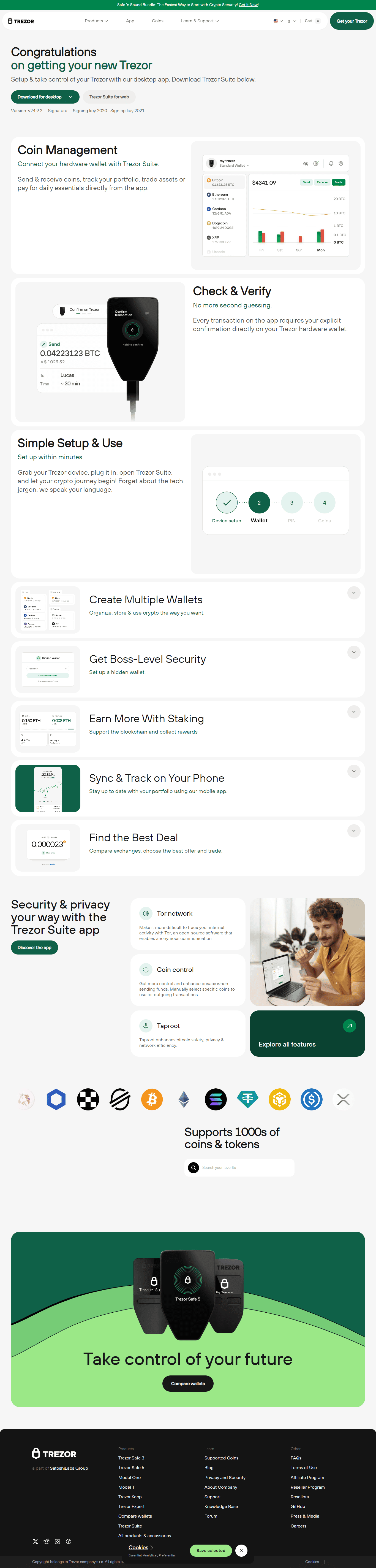Expand download options arrow next to desktop button

(71, 97)
